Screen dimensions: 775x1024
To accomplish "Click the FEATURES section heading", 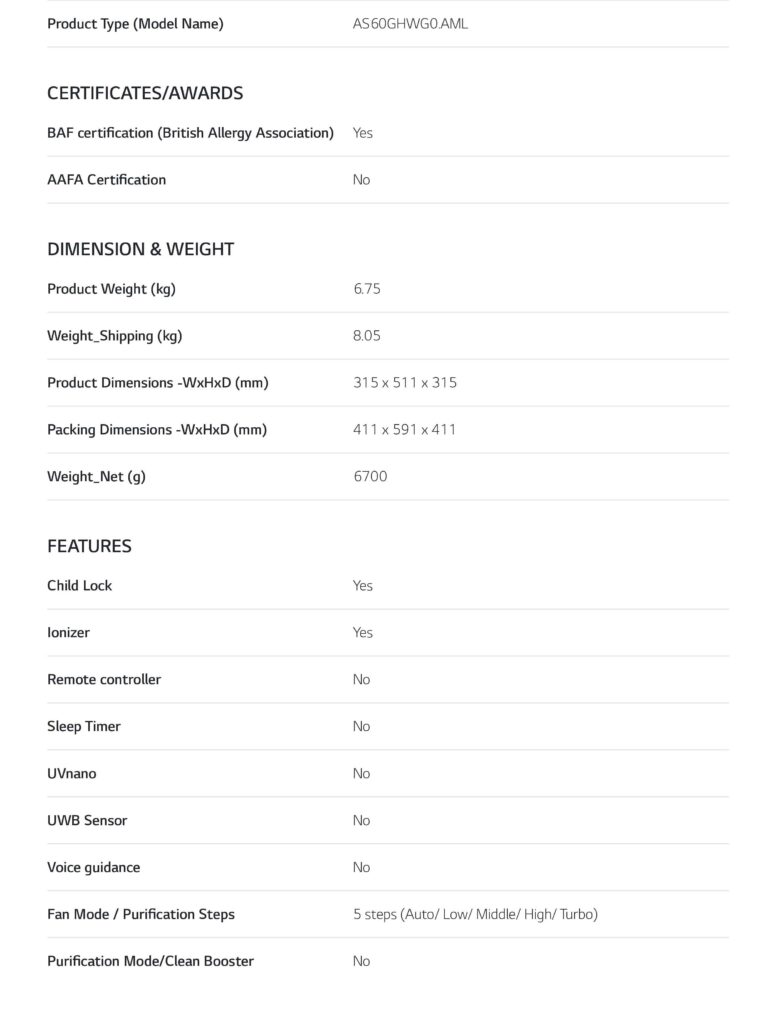I will [x=89, y=546].
